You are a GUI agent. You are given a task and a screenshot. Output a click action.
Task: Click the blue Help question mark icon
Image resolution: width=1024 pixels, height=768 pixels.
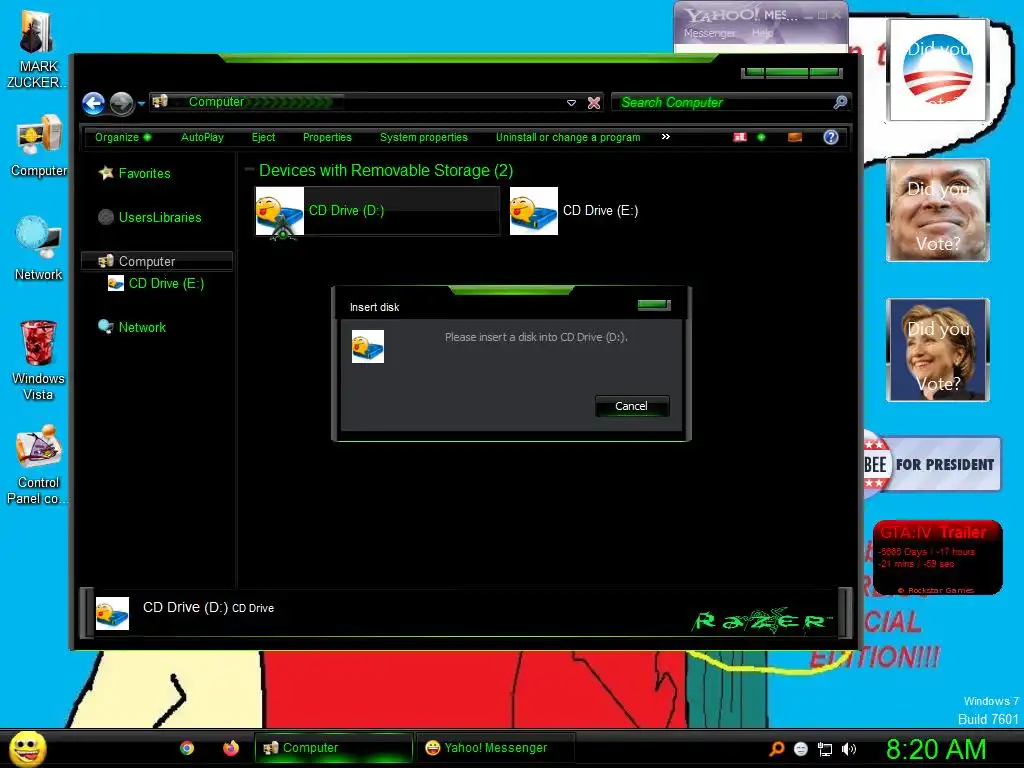click(831, 137)
